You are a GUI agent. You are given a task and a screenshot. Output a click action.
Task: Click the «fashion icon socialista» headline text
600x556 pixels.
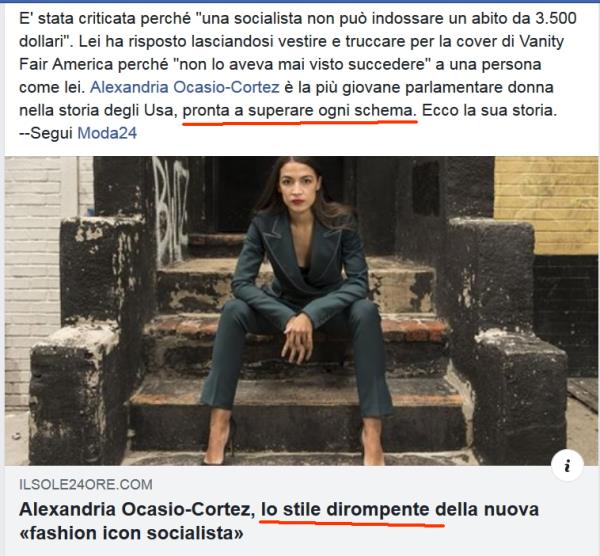coord(131,533)
